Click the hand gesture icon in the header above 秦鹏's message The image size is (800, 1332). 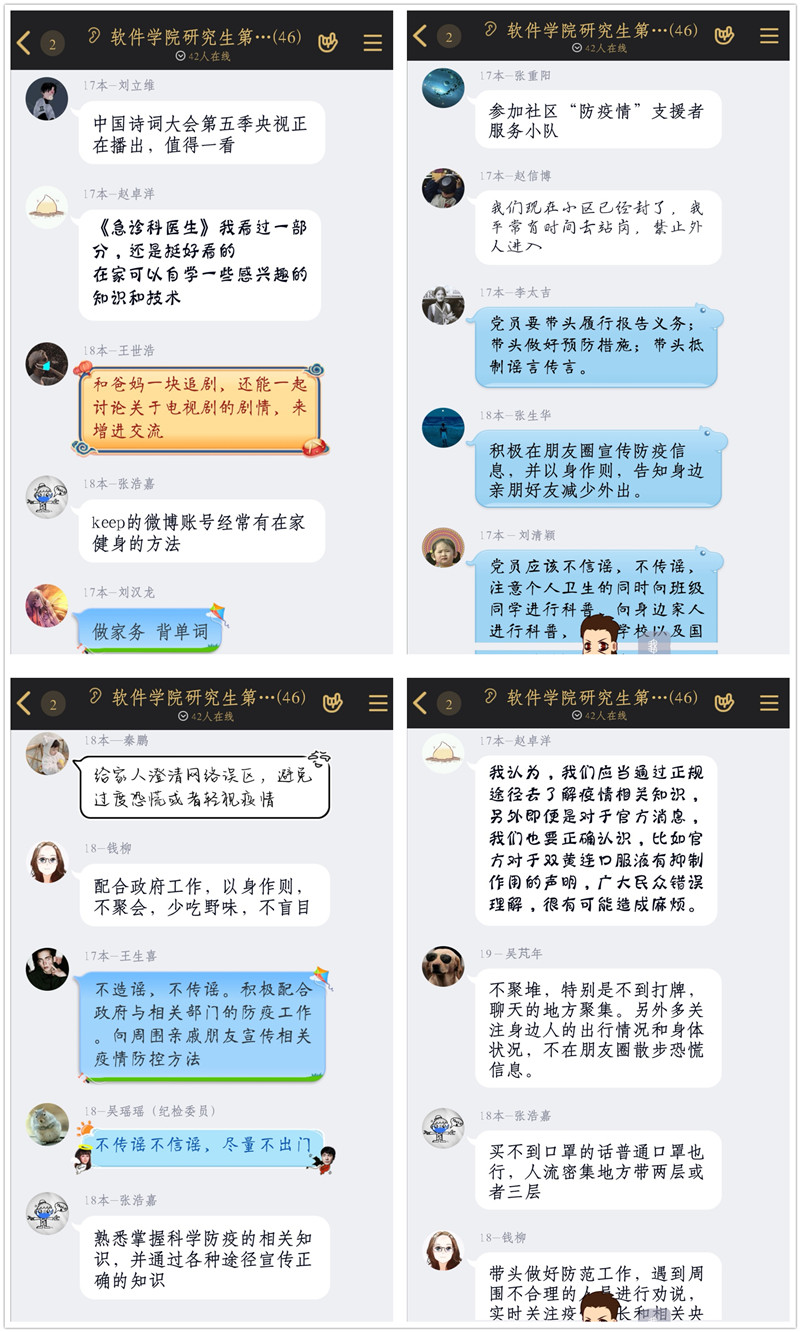[329, 703]
